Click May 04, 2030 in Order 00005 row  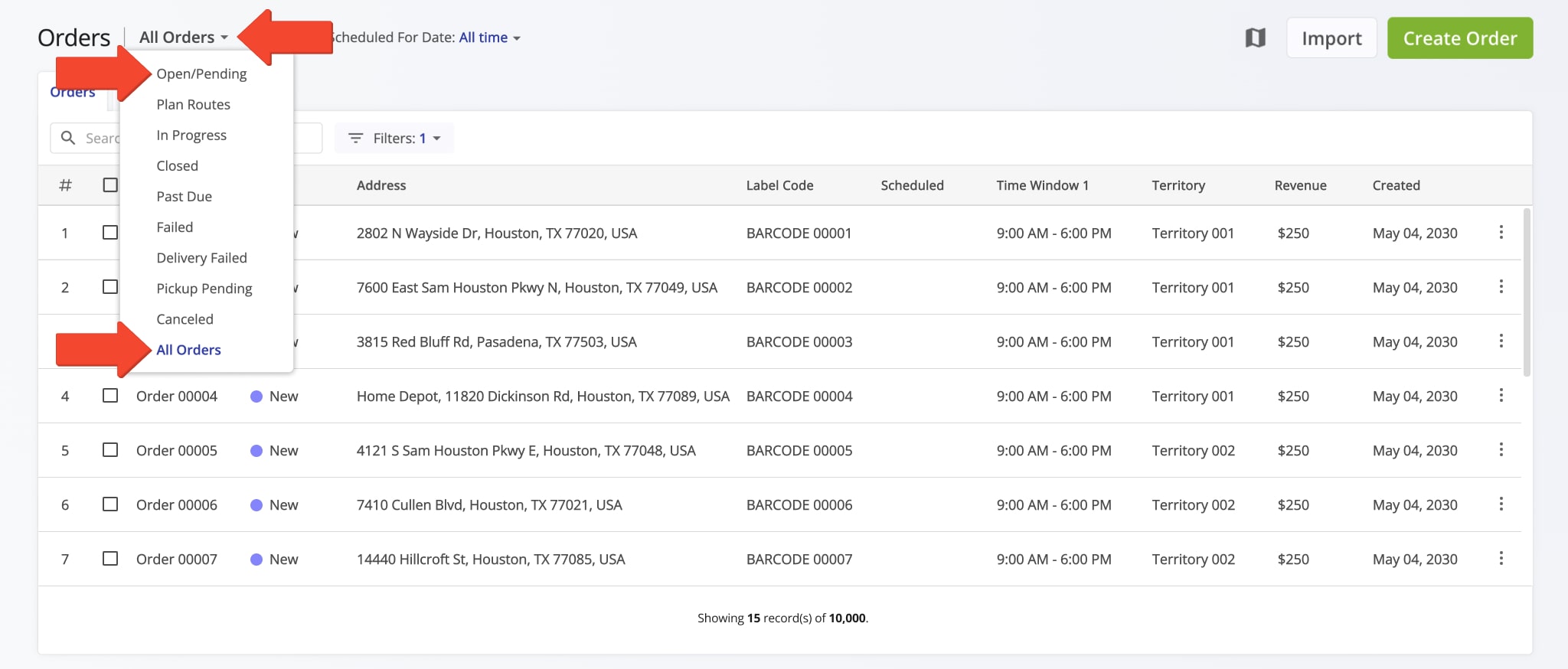1415,450
